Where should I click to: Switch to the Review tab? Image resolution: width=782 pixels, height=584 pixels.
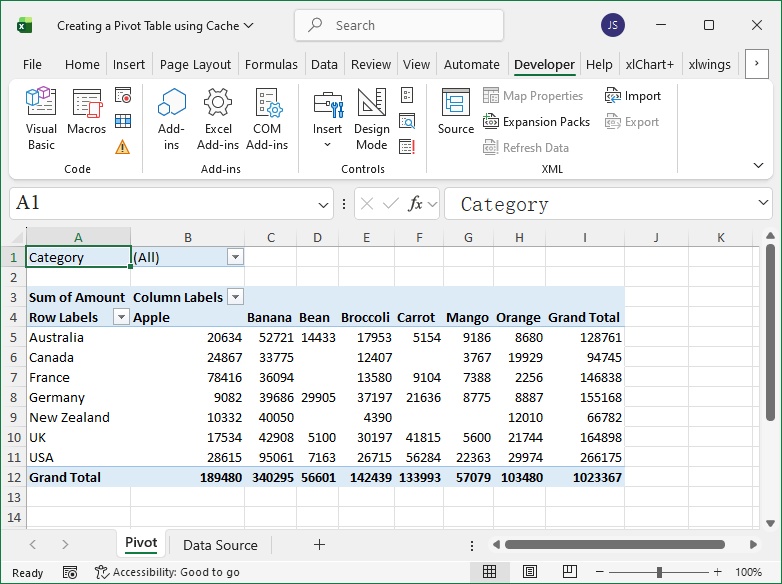click(371, 64)
